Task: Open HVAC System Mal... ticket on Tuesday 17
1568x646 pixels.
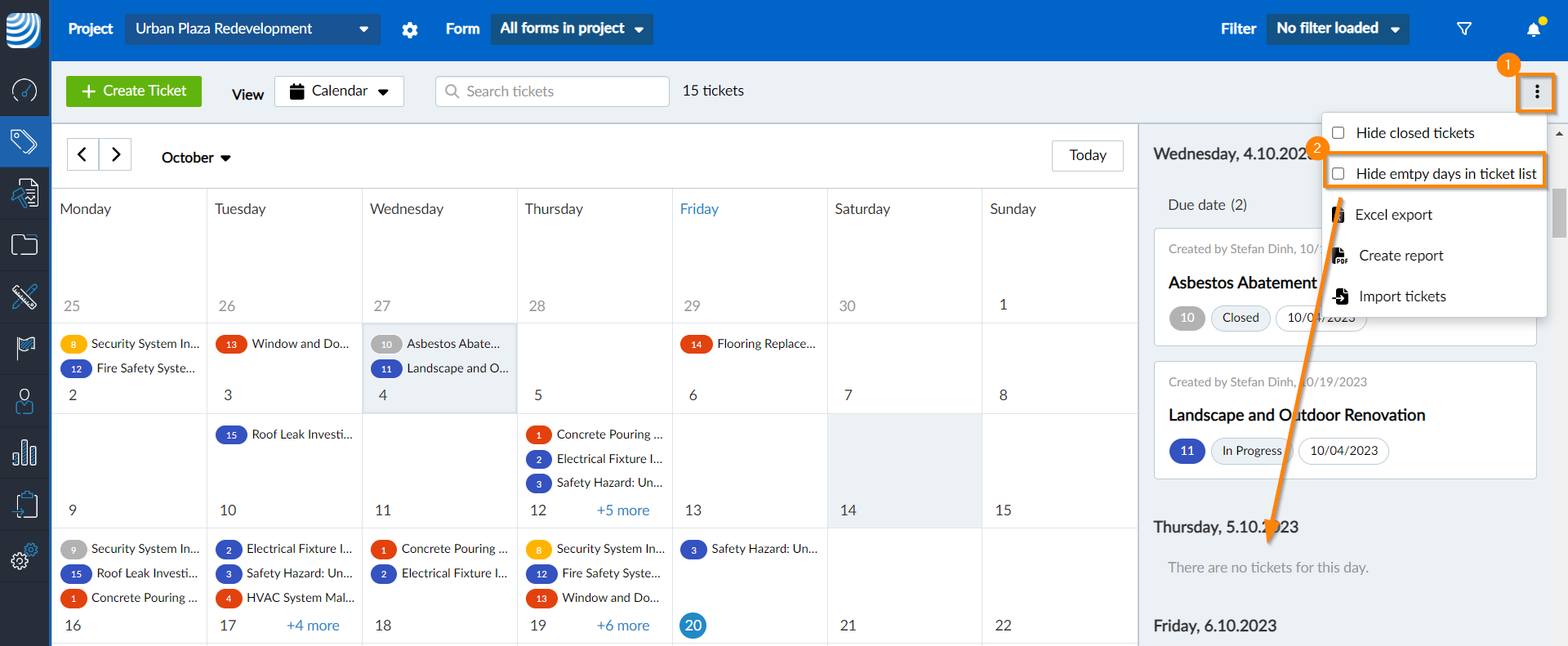Action: point(284,598)
